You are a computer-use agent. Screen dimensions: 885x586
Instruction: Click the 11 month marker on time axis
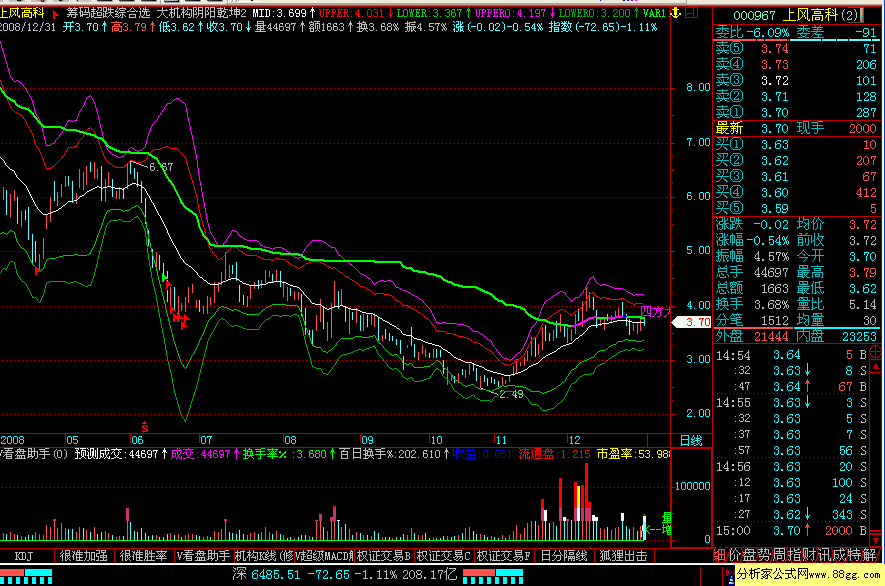501,440
